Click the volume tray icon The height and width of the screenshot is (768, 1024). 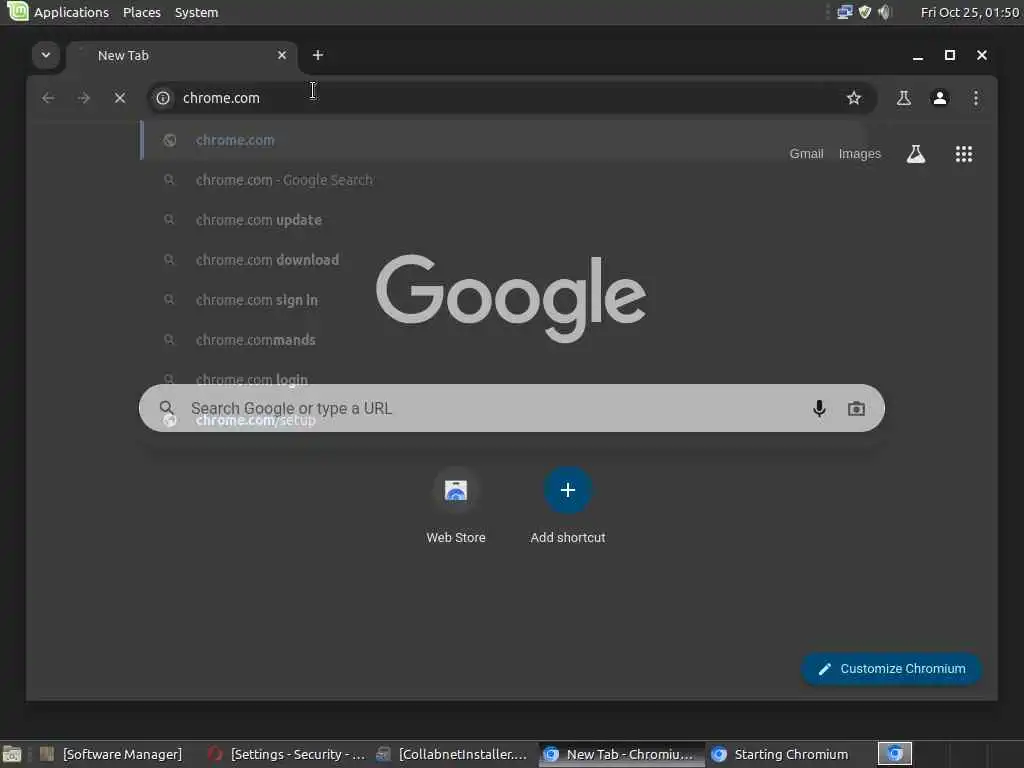885,12
